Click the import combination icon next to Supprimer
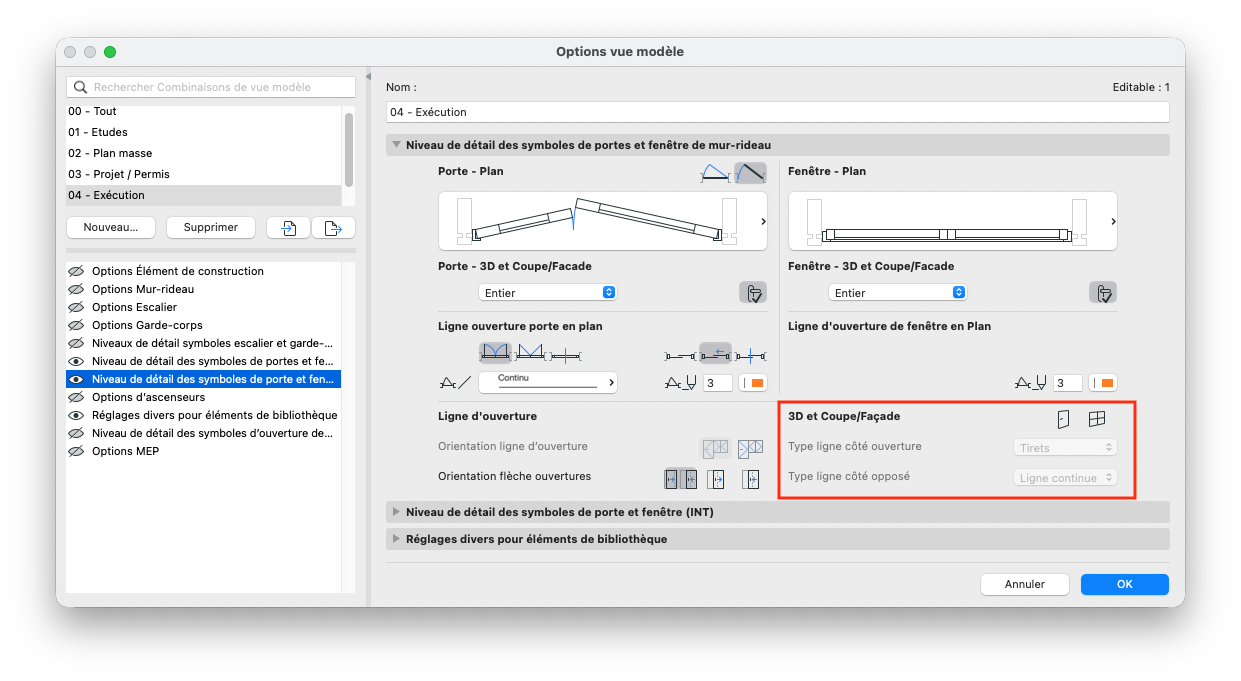Image resolution: width=1241 pixels, height=681 pixels. click(288, 228)
